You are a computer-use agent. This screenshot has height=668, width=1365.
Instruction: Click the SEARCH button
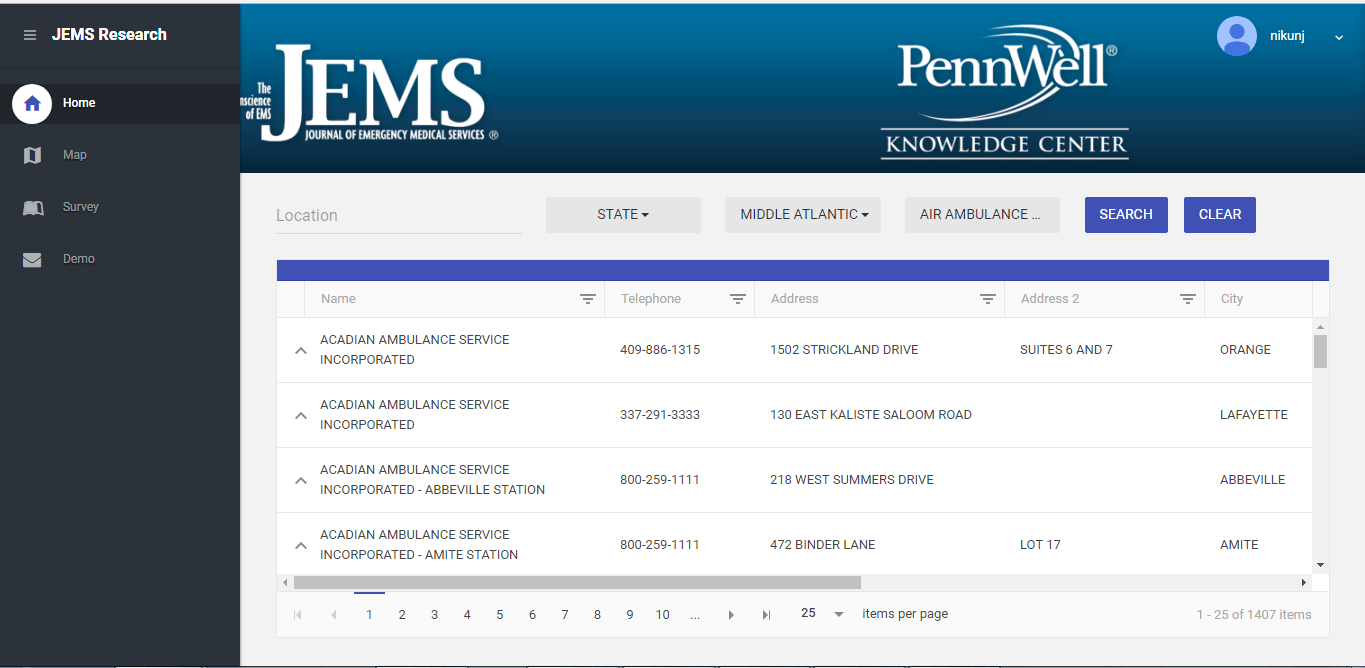point(1126,214)
